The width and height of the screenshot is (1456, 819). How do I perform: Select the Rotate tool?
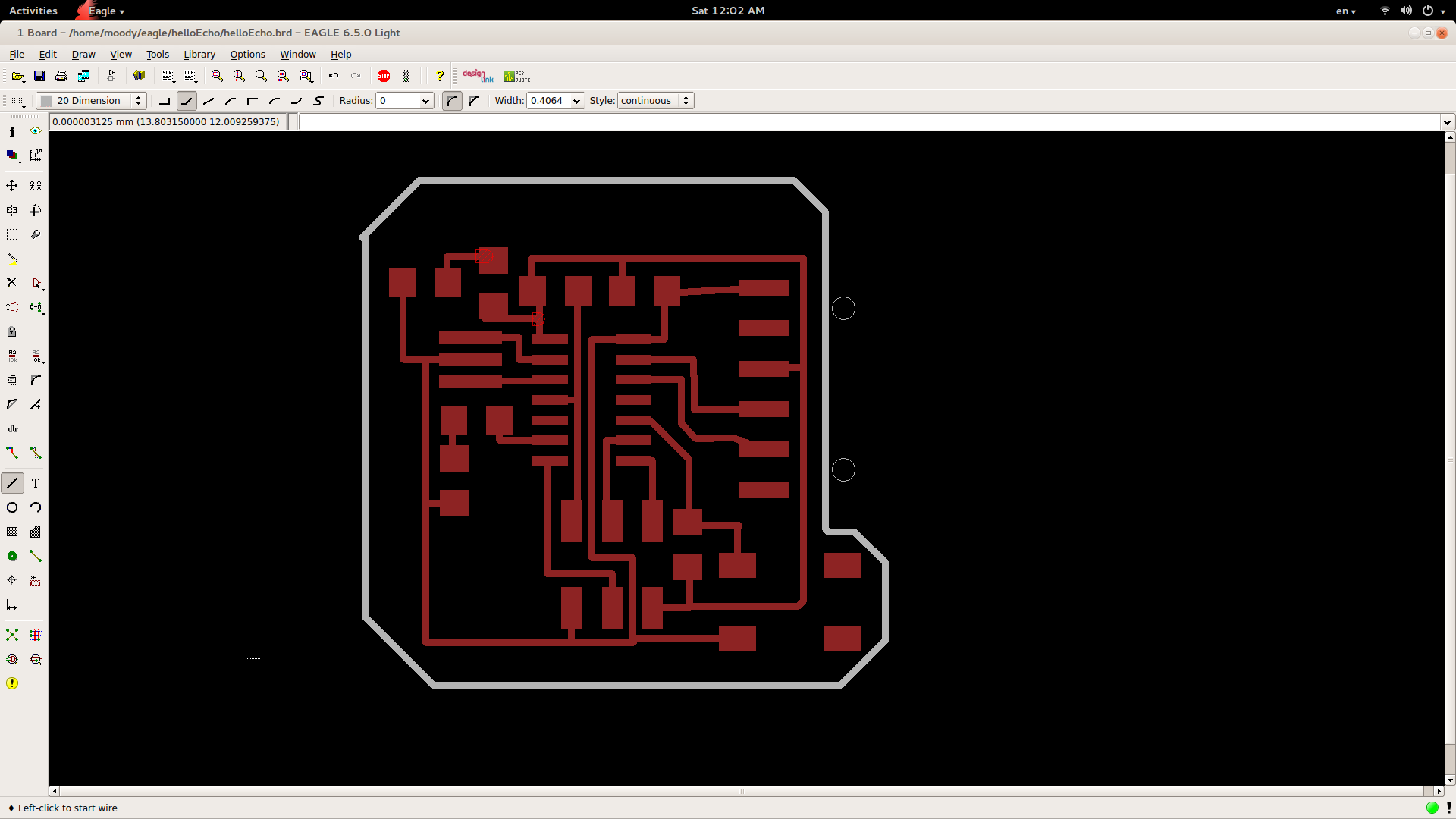coord(36,210)
